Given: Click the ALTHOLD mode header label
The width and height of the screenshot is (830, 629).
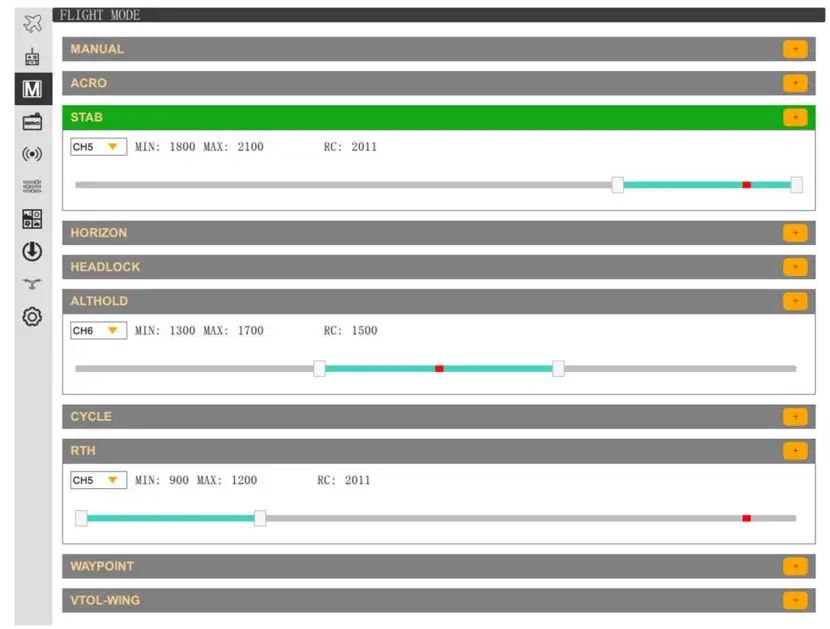Looking at the screenshot, I should (x=99, y=301).
